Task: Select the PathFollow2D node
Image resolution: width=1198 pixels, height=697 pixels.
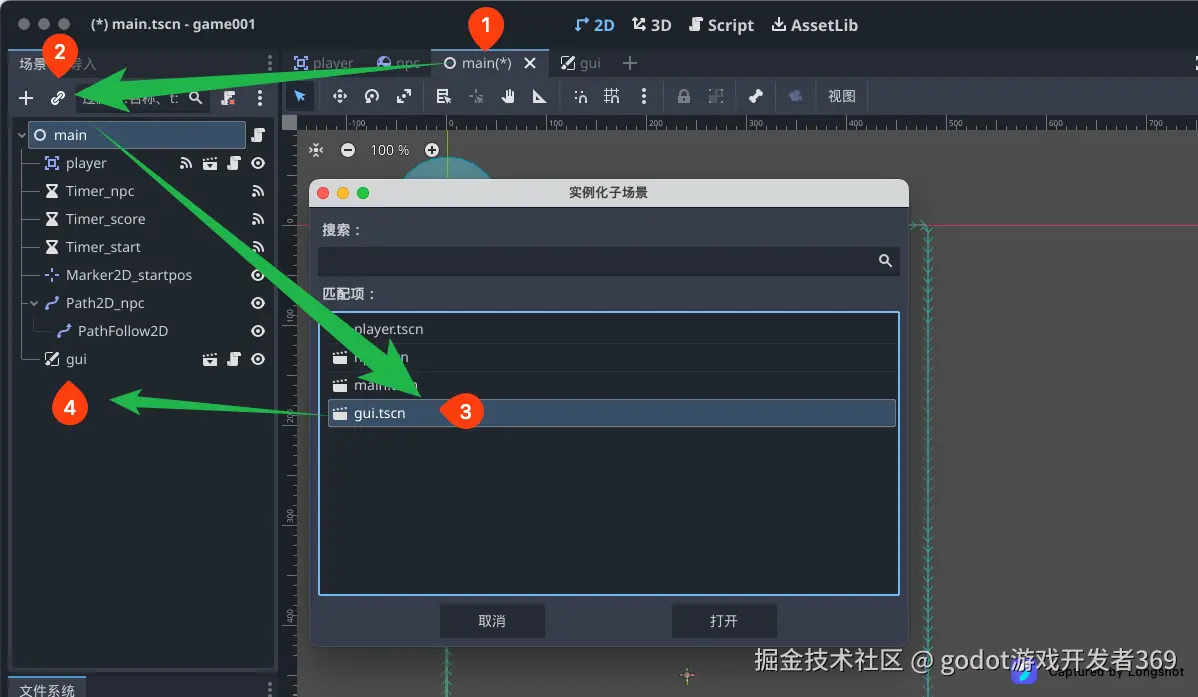Action: (x=122, y=331)
